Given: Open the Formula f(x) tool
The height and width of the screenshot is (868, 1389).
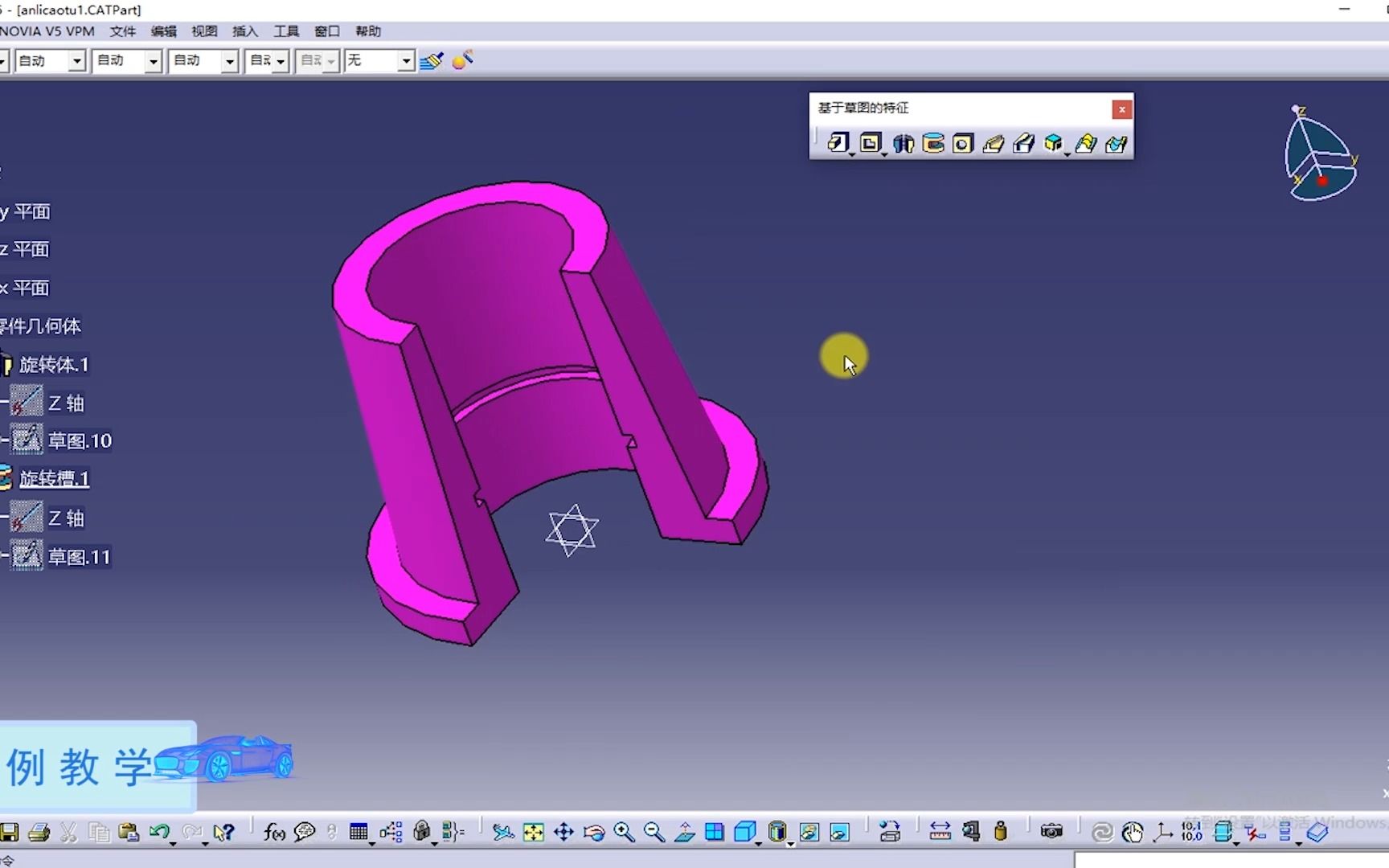Looking at the screenshot, I should click(x=274, y=833).
